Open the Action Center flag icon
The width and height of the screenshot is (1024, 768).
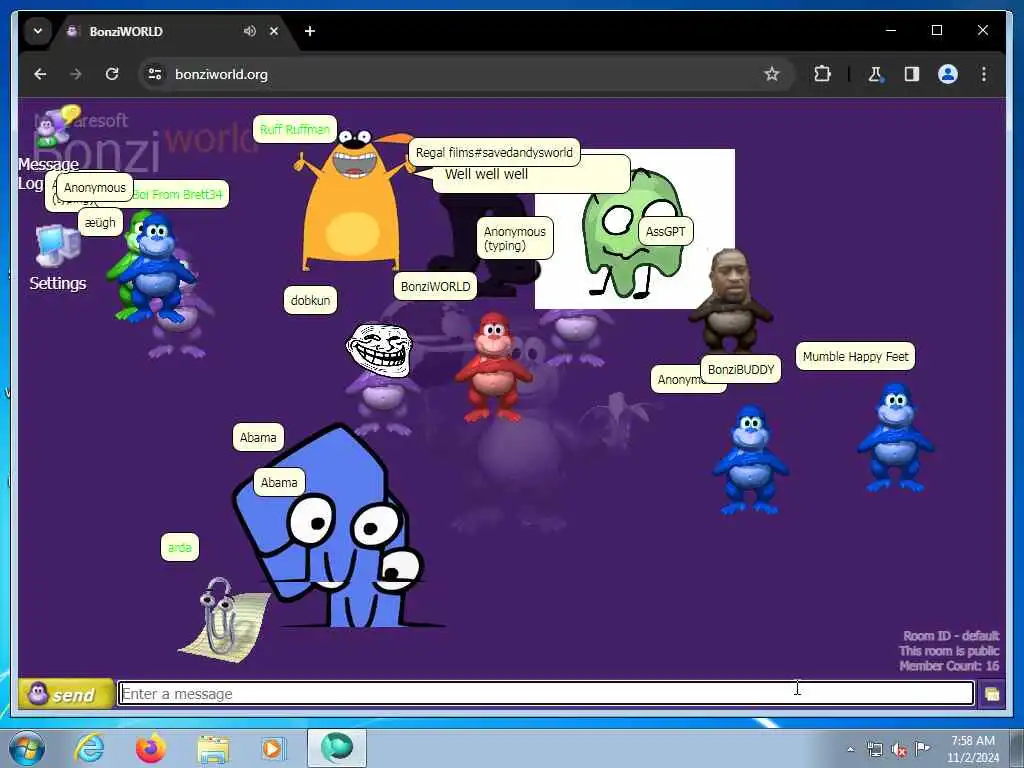pos(922,748)
